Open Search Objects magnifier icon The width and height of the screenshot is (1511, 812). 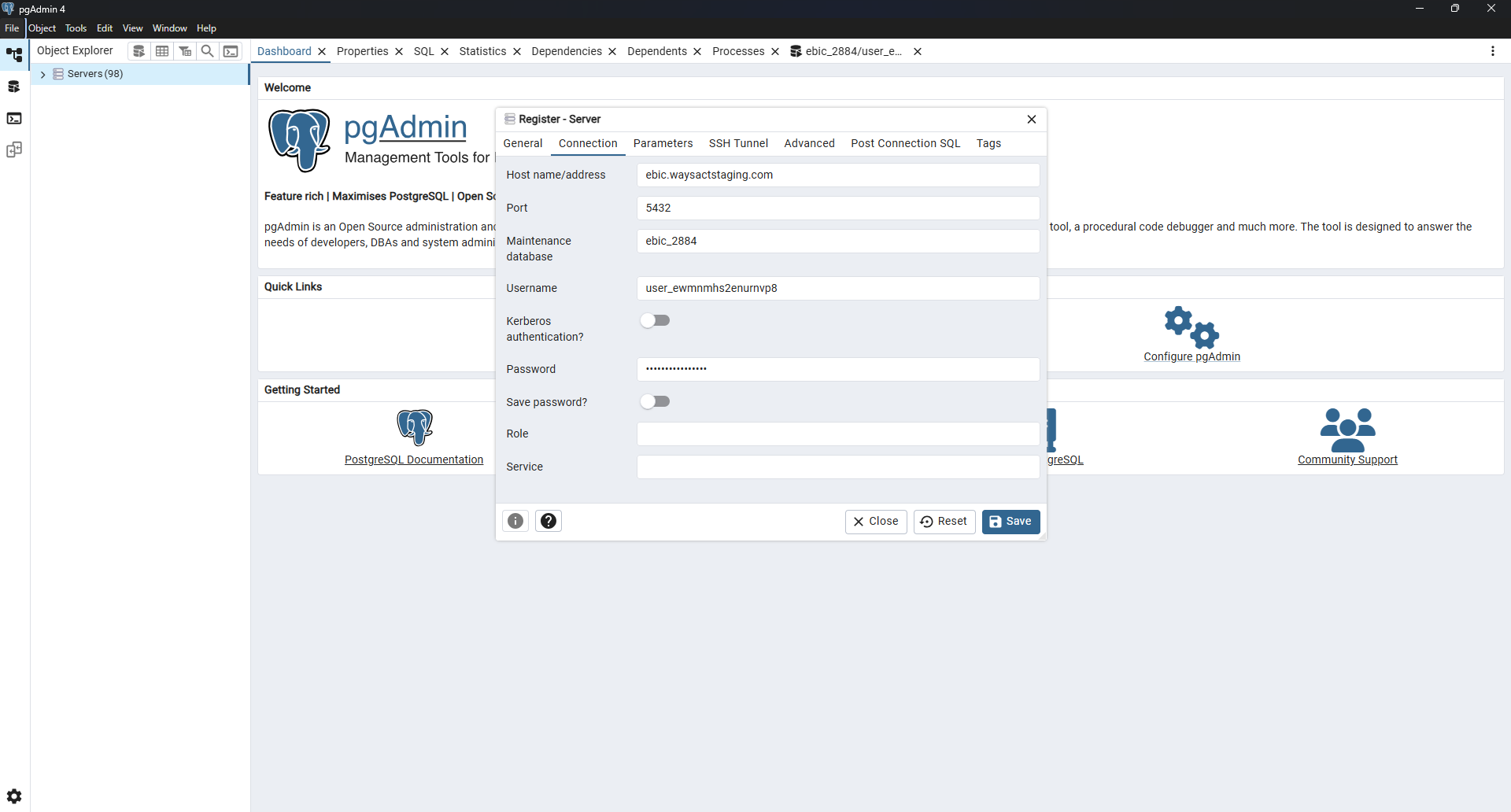pos(208,51)
